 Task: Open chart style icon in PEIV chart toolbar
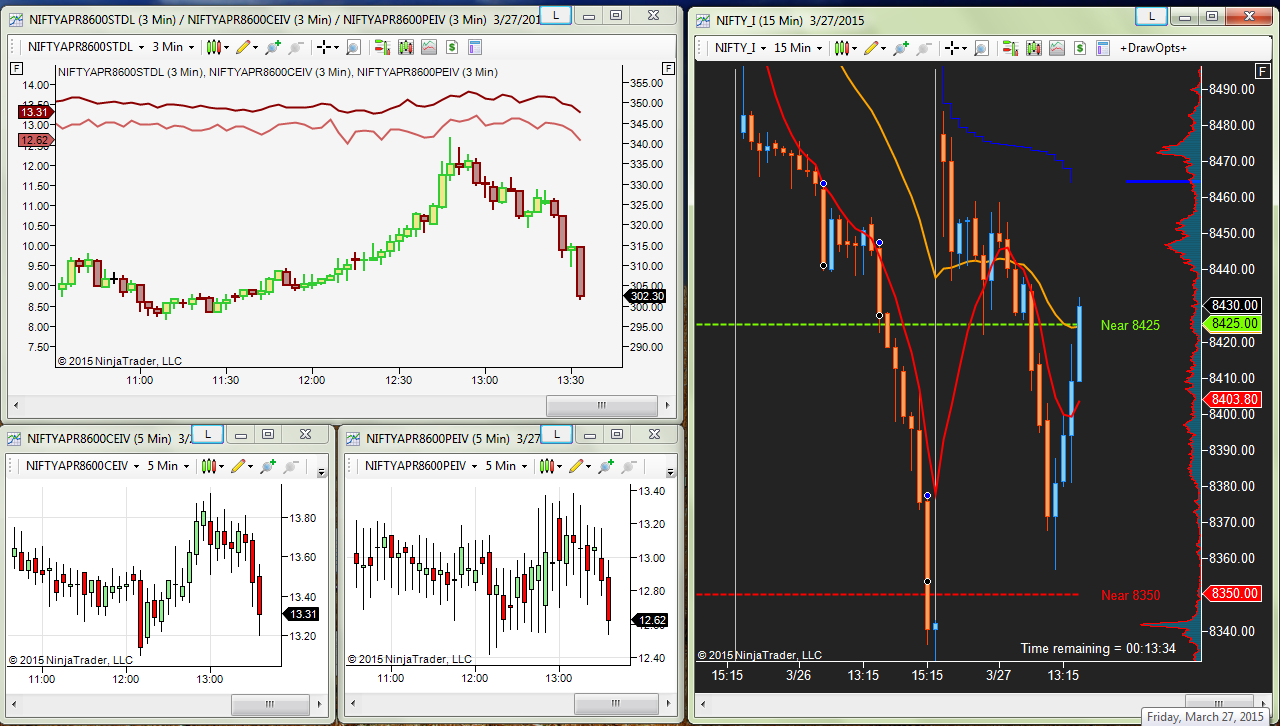pyautogui.click(x=546, y=466)
